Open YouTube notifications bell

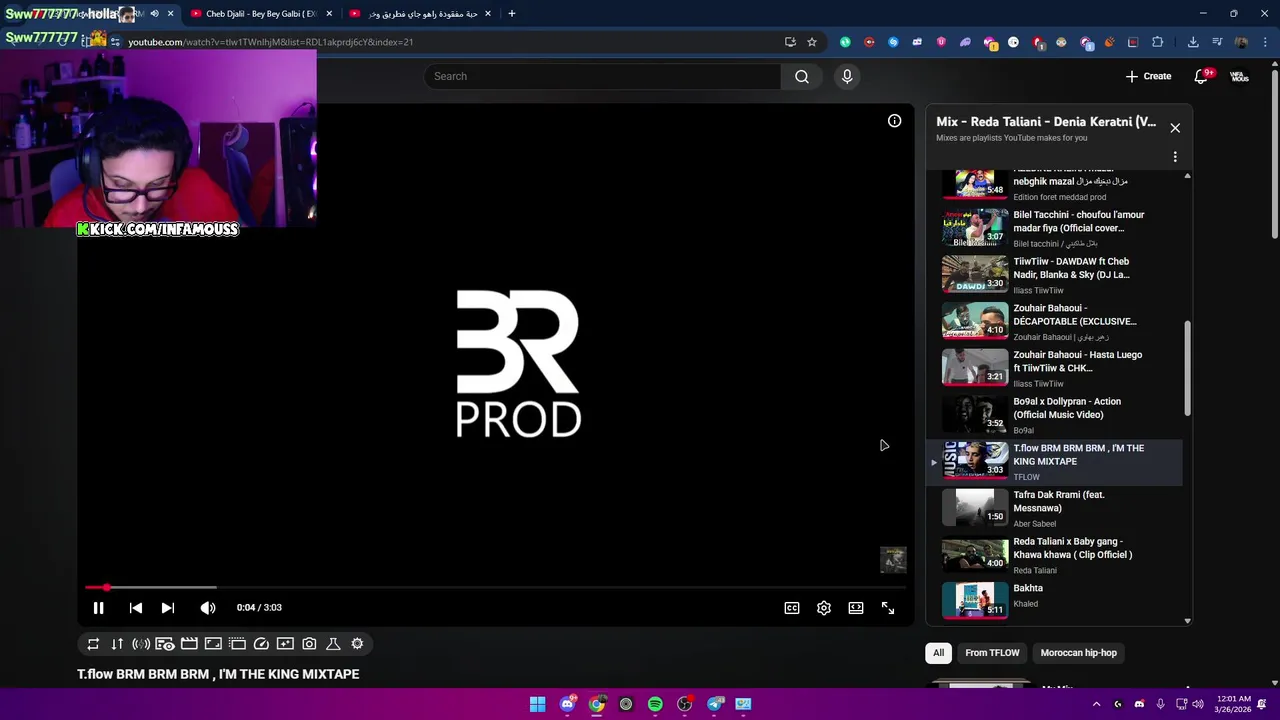point(1202,76)
